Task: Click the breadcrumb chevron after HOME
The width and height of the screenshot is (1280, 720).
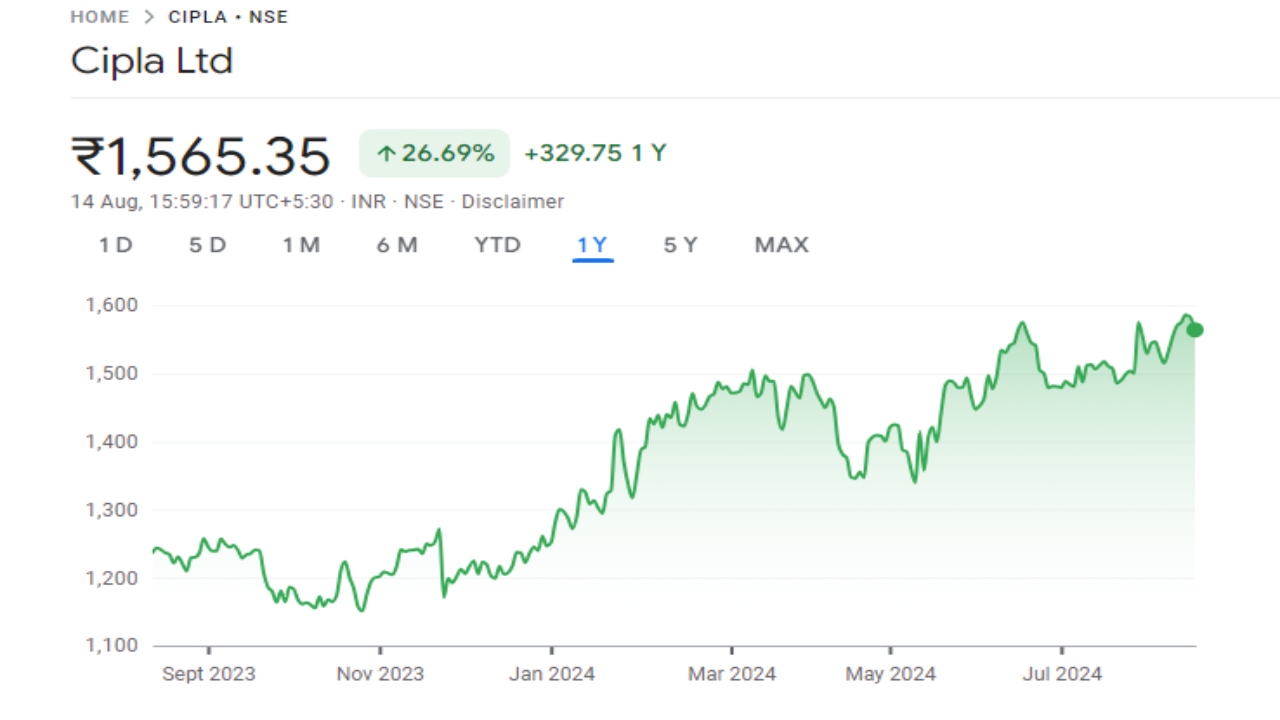Action: point(149,17)
